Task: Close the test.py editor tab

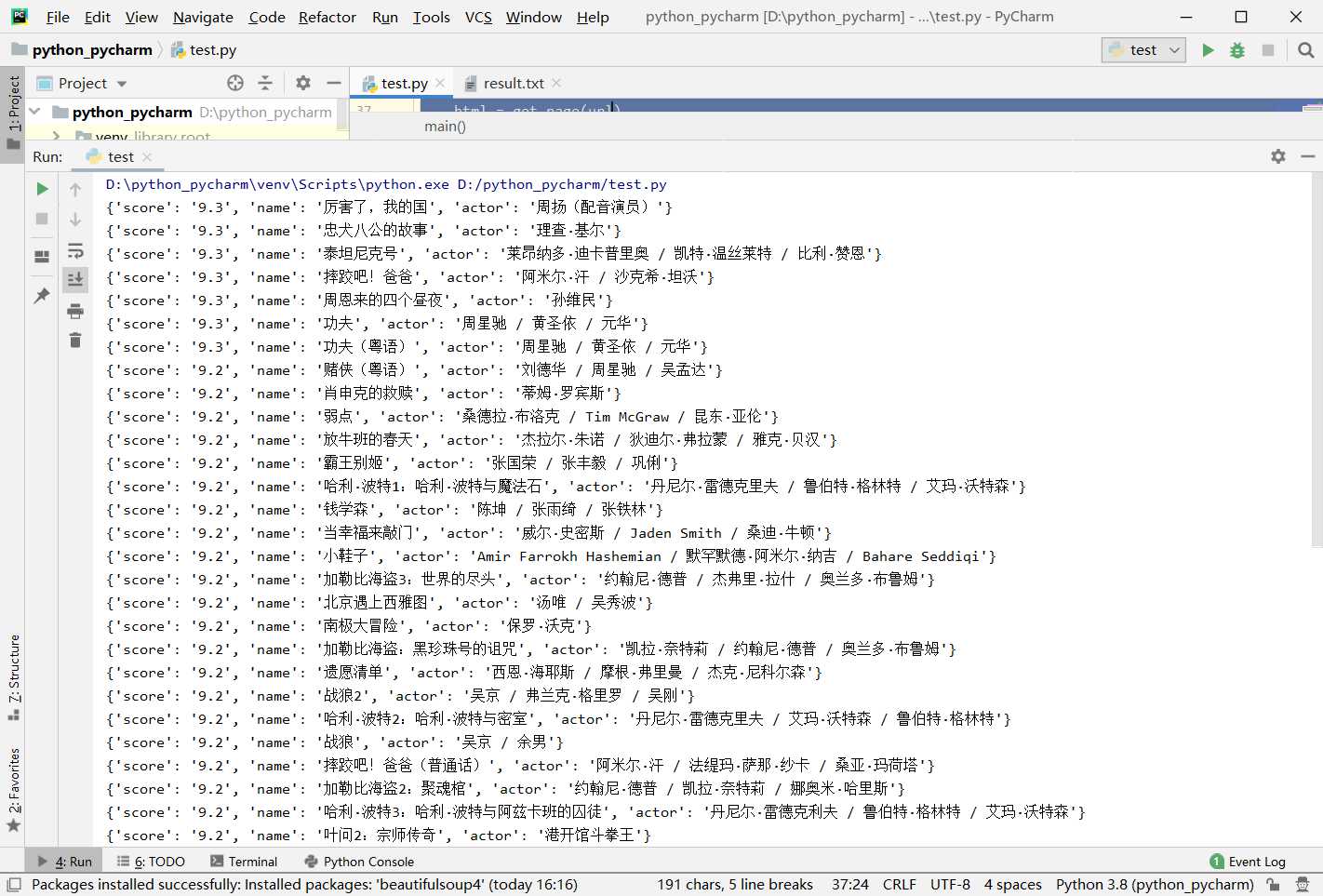Action: pyautogui.click(x=440, y=83)
